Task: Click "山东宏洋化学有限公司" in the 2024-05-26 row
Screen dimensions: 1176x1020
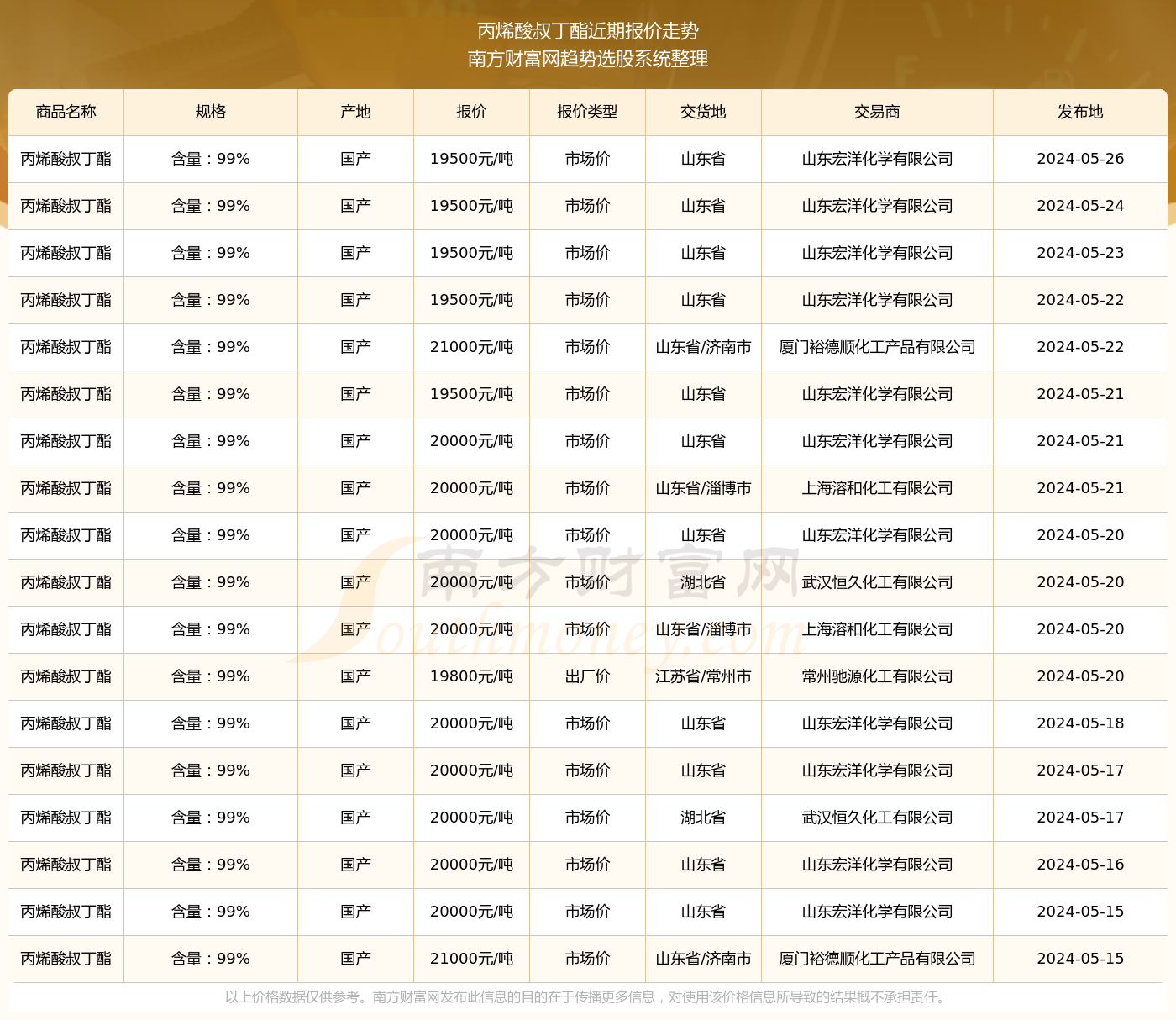Action: (x=877, y=159)
